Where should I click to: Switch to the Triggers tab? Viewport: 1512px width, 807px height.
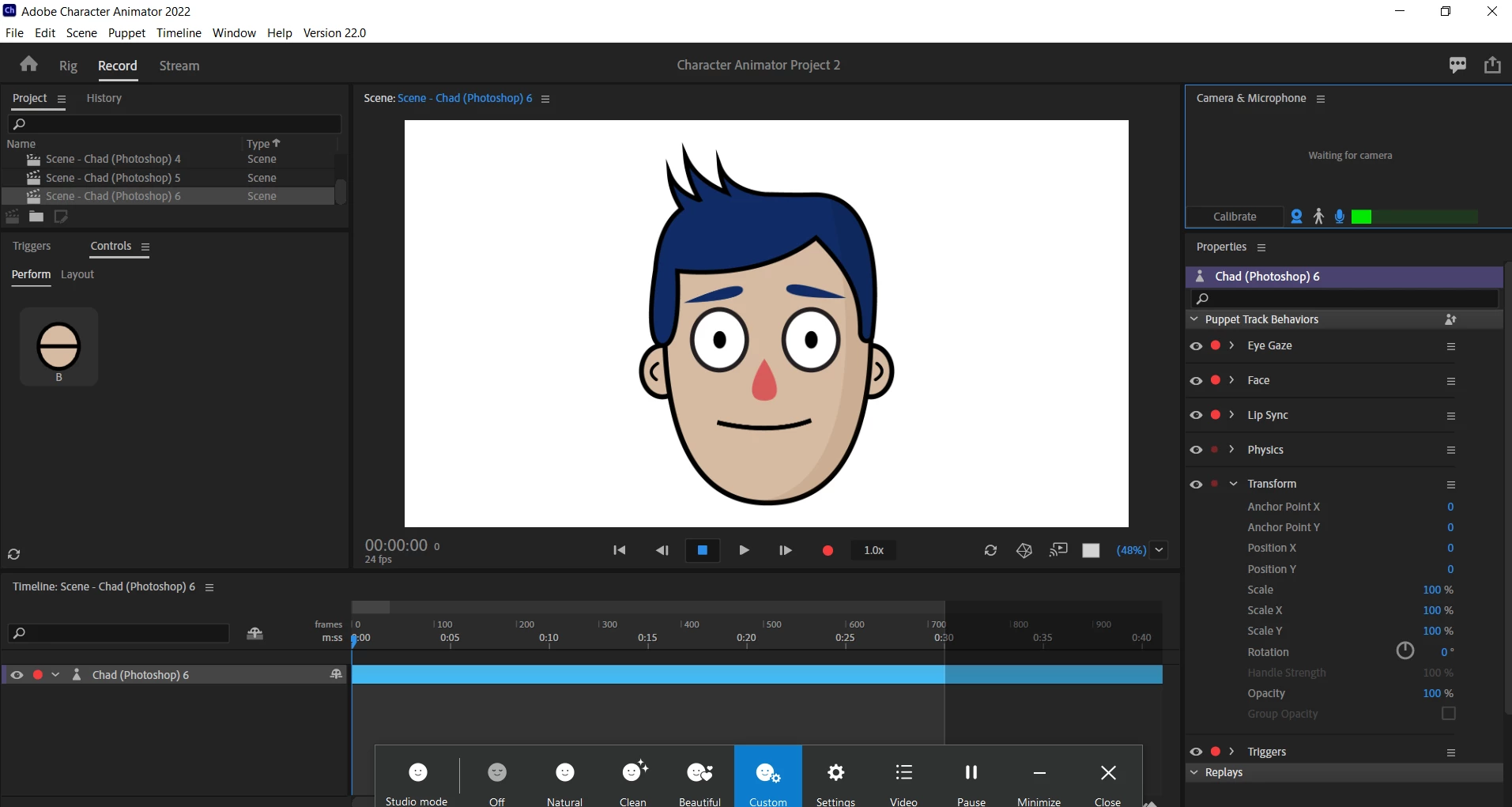pos(32,246)
